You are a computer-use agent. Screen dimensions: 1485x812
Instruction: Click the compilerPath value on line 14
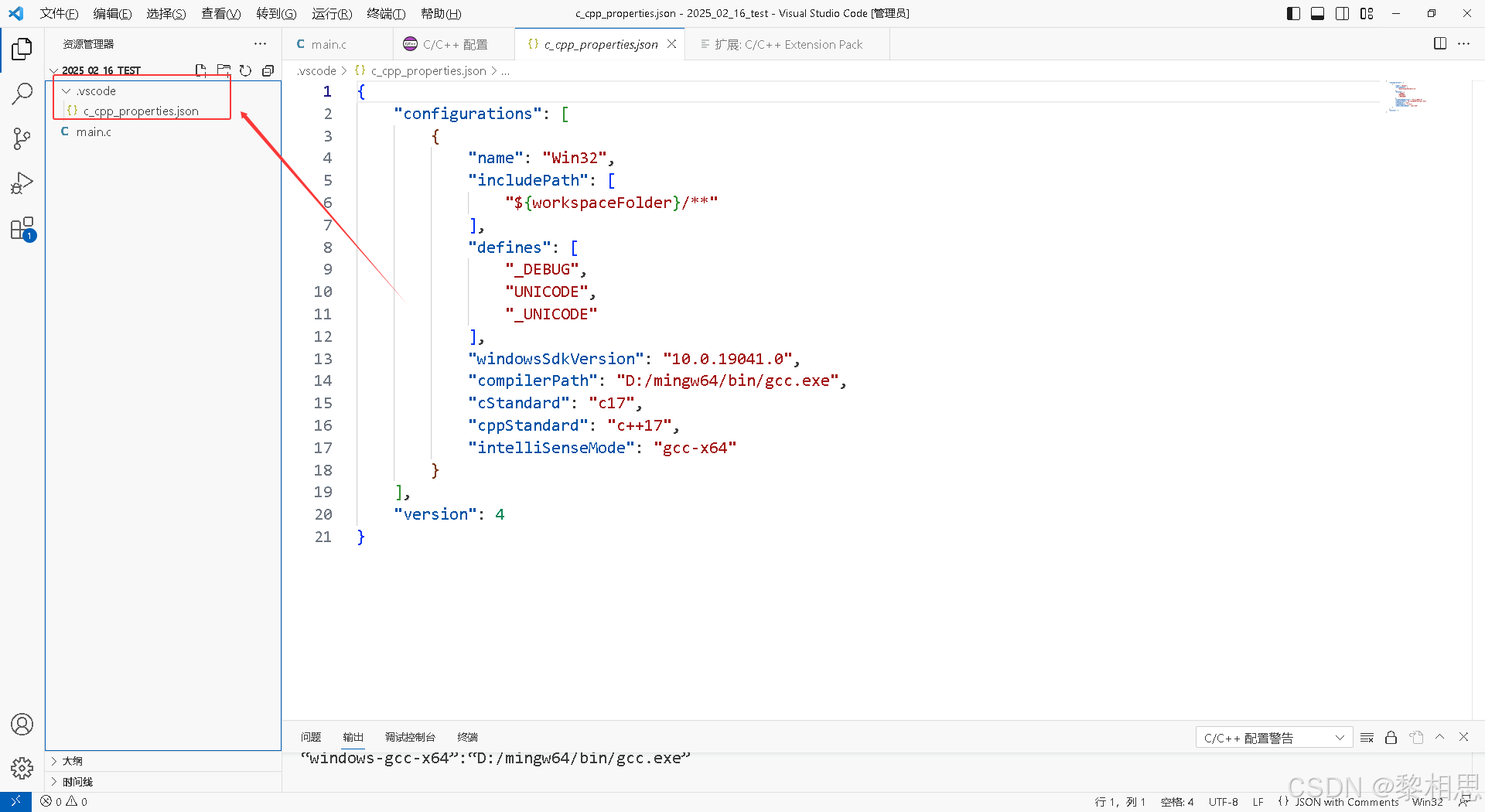coord(727,380)
